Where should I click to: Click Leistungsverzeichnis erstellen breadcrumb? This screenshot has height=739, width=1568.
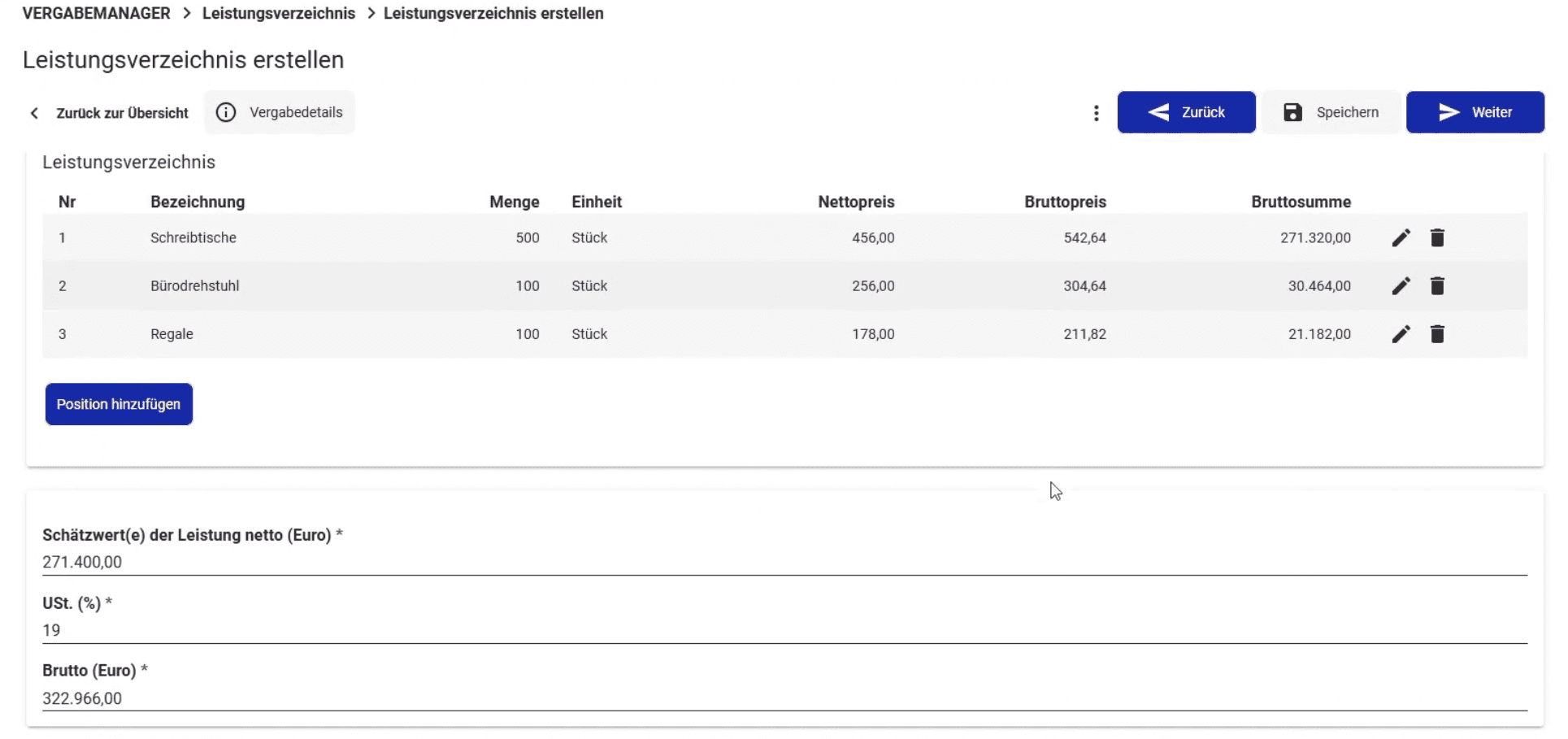point(493,13)
